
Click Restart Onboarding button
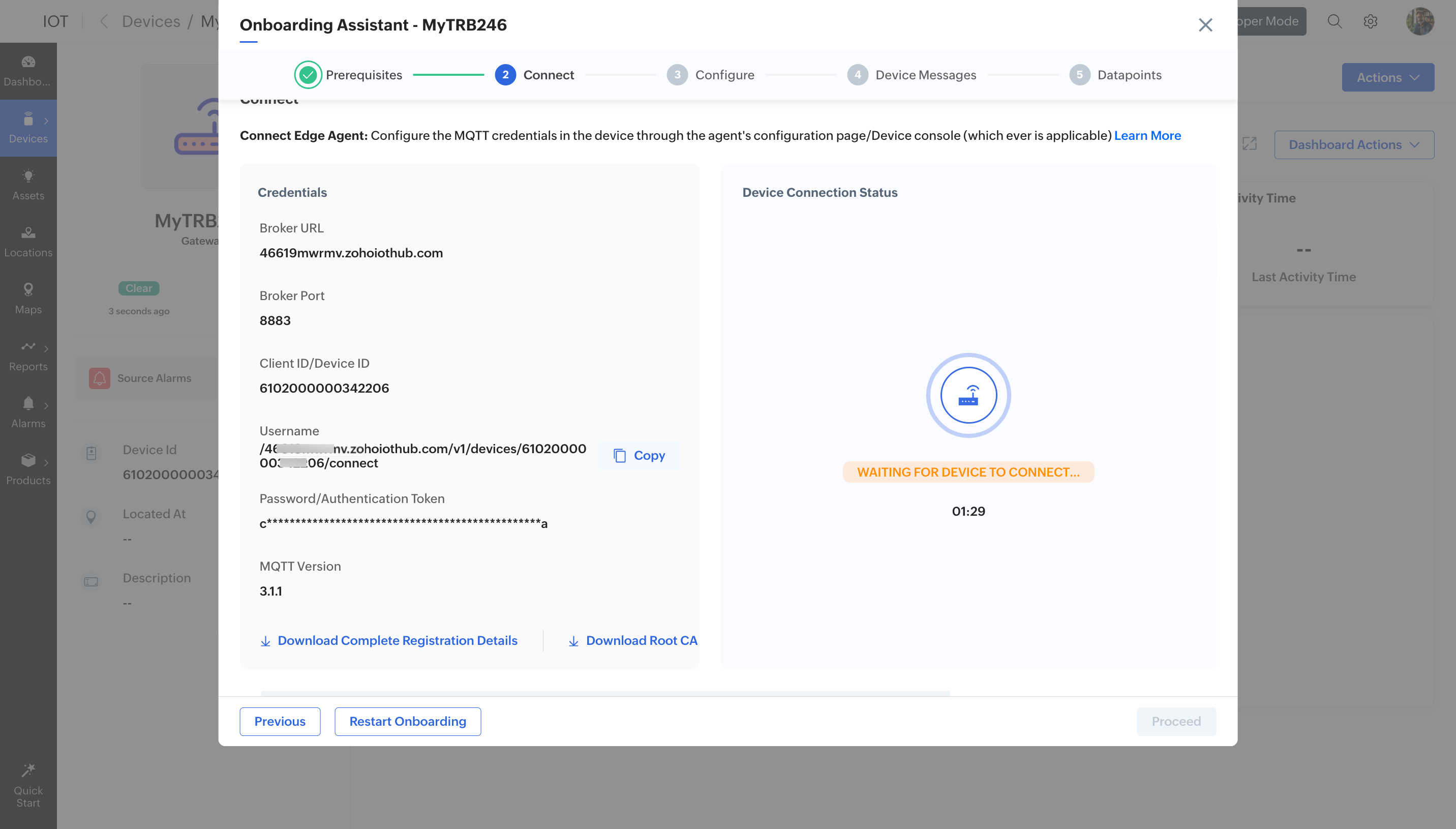tap(407, 721)
